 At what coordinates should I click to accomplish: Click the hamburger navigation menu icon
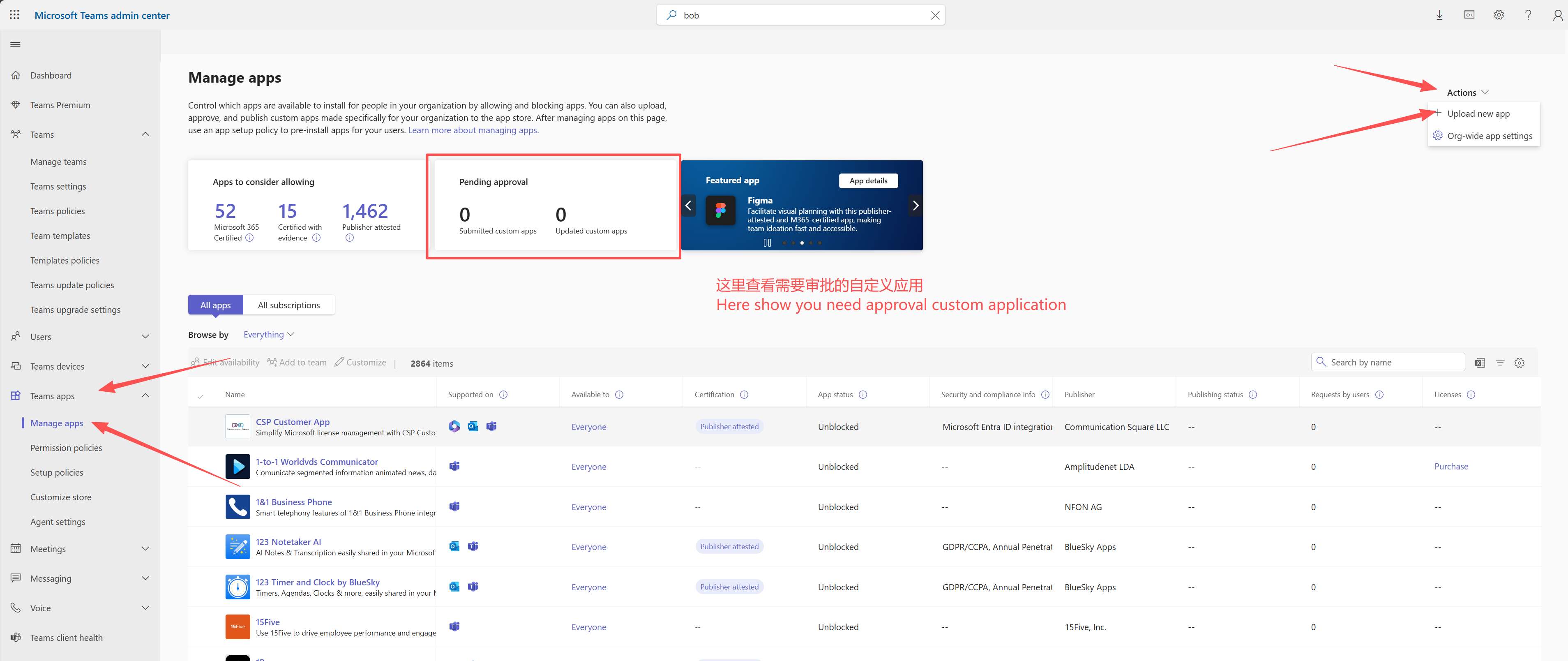click(16, 44)
